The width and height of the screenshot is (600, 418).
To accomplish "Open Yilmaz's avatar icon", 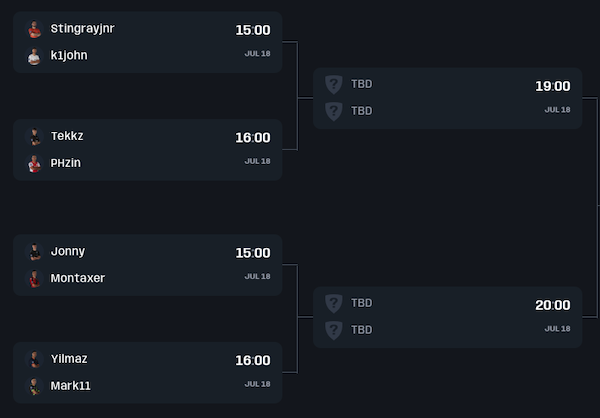I will (x=34, y=359).
